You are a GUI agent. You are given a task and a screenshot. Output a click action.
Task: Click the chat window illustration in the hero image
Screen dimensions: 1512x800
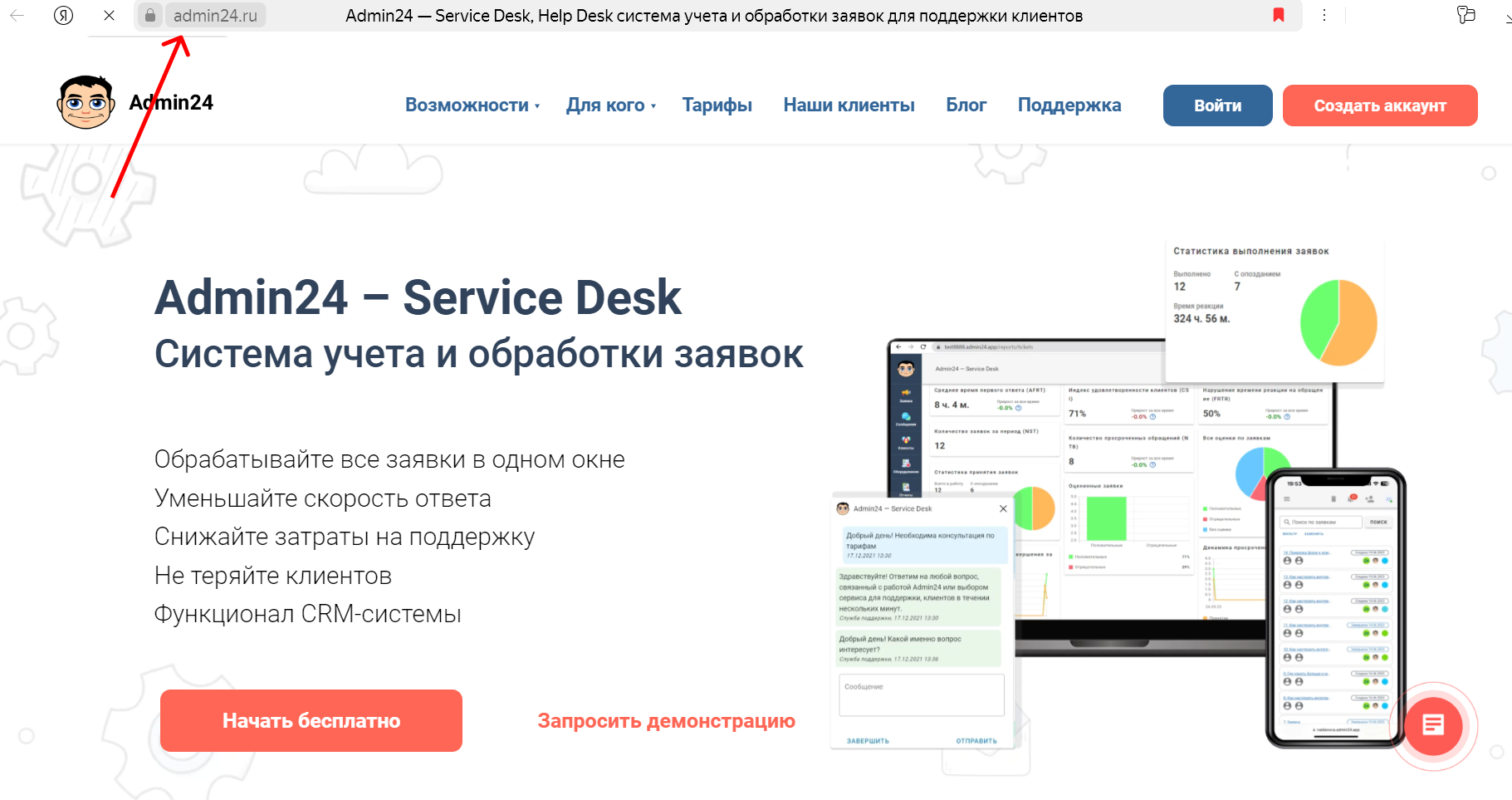click(922, 623)
